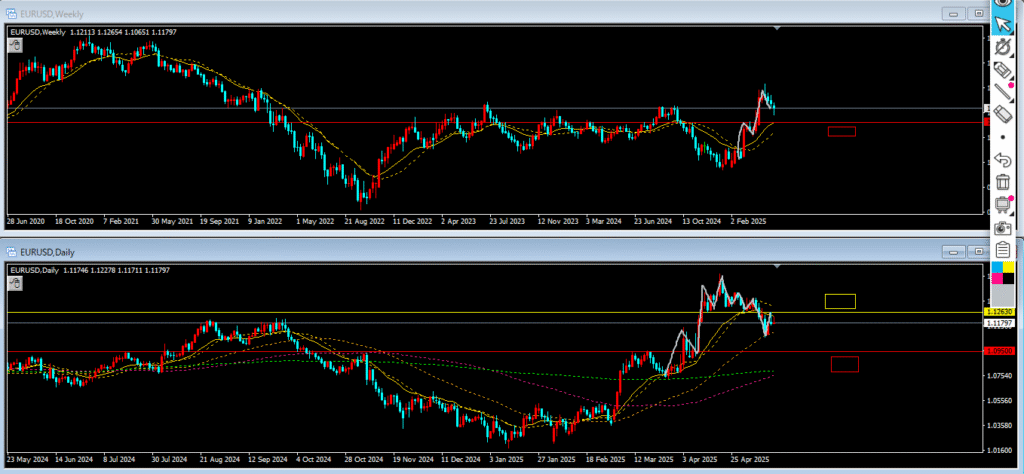Click the one-click trading icon on Daily chart

[x=15, y=283]
